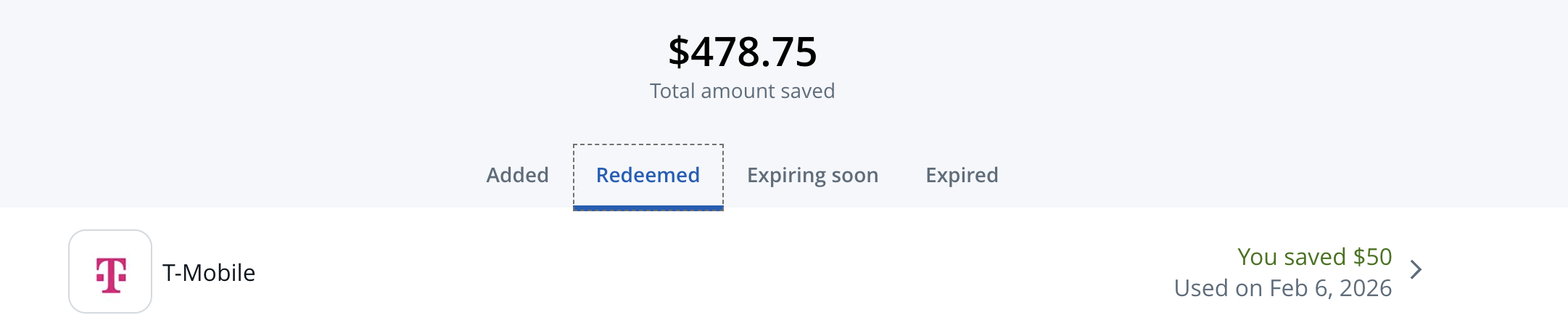This screenshot has height=331, width=1568.
Task: View offers that have expired
Action: click(962, 175)
